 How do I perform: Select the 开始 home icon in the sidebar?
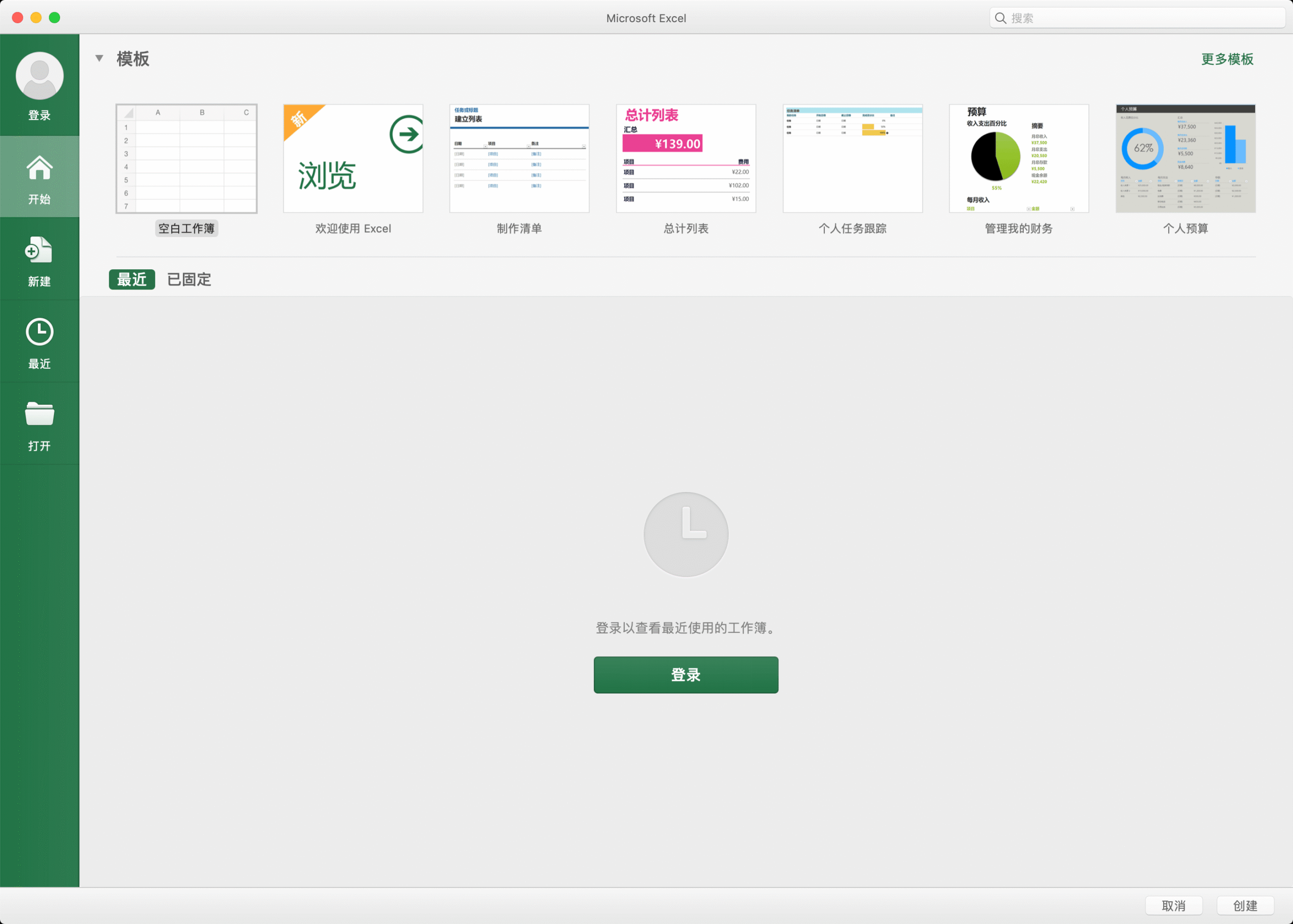[39, 168]
